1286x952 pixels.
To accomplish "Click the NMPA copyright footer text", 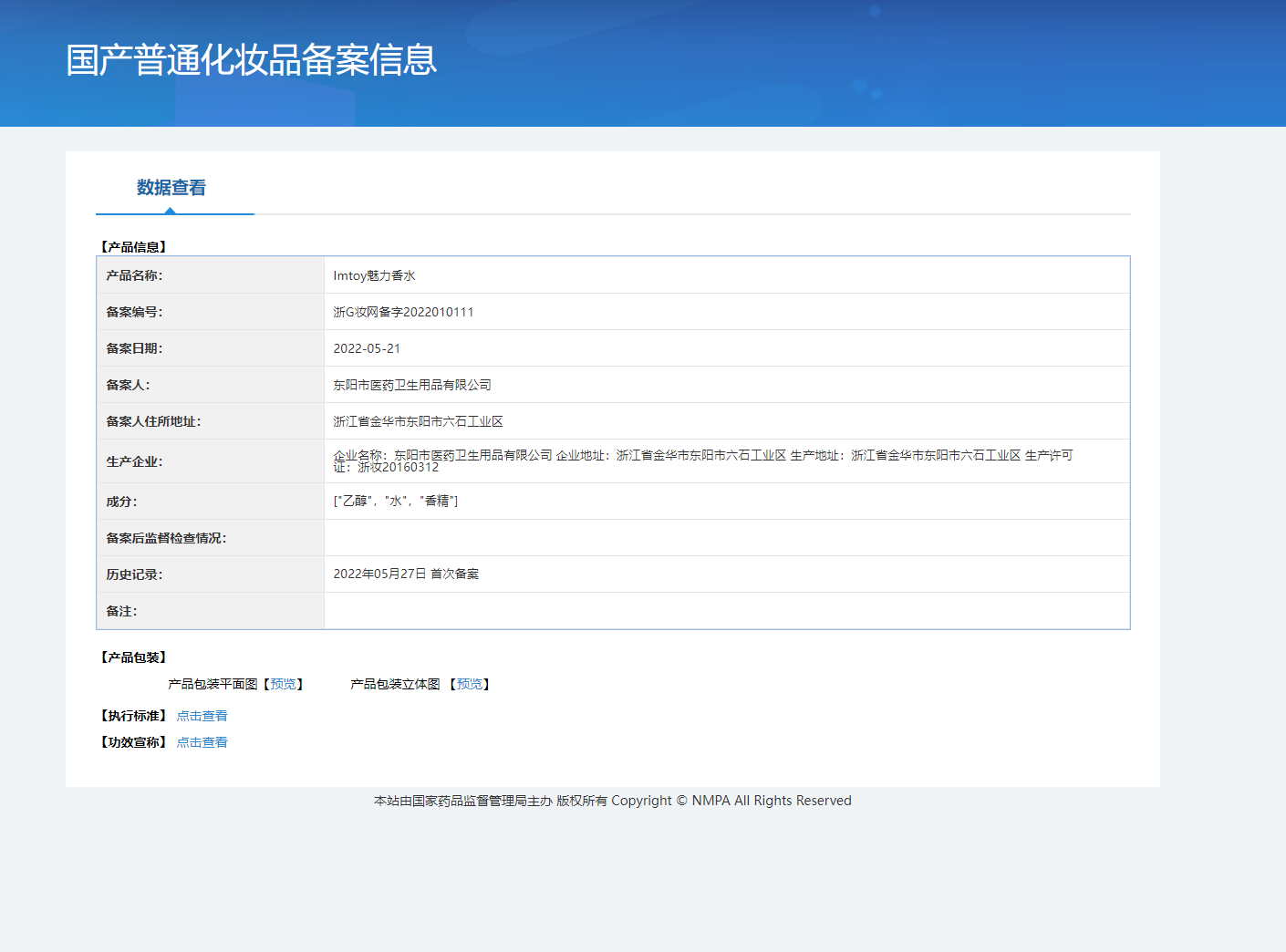I will (x=612, y=801).
